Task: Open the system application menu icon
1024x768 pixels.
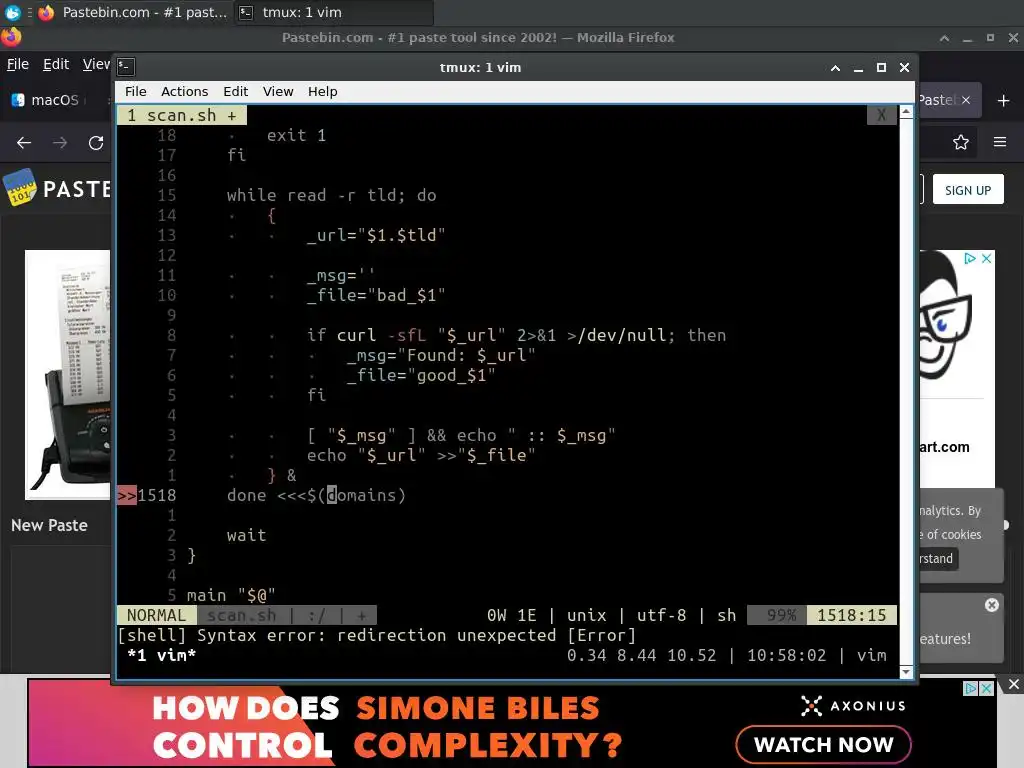Action: click(12, 12)
